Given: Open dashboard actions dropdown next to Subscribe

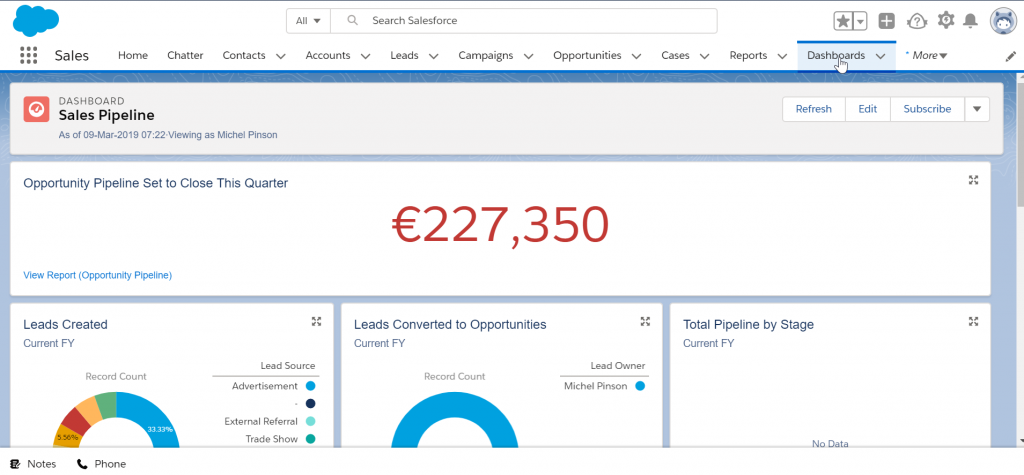Looking at the screenshot, I should click(x=977, y=109).
